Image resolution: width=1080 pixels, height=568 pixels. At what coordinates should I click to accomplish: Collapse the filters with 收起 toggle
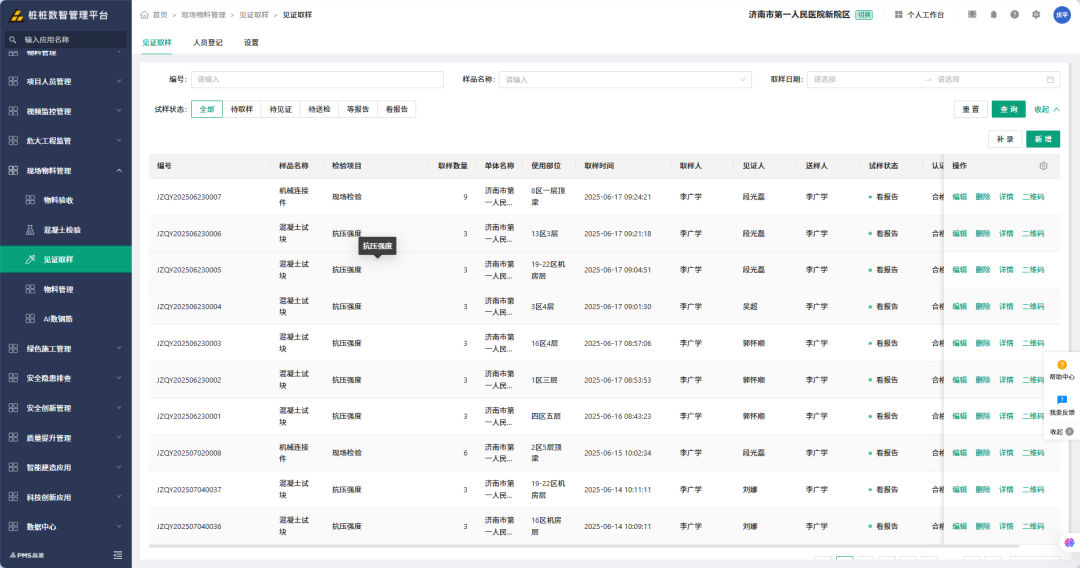coord(1047,109)
